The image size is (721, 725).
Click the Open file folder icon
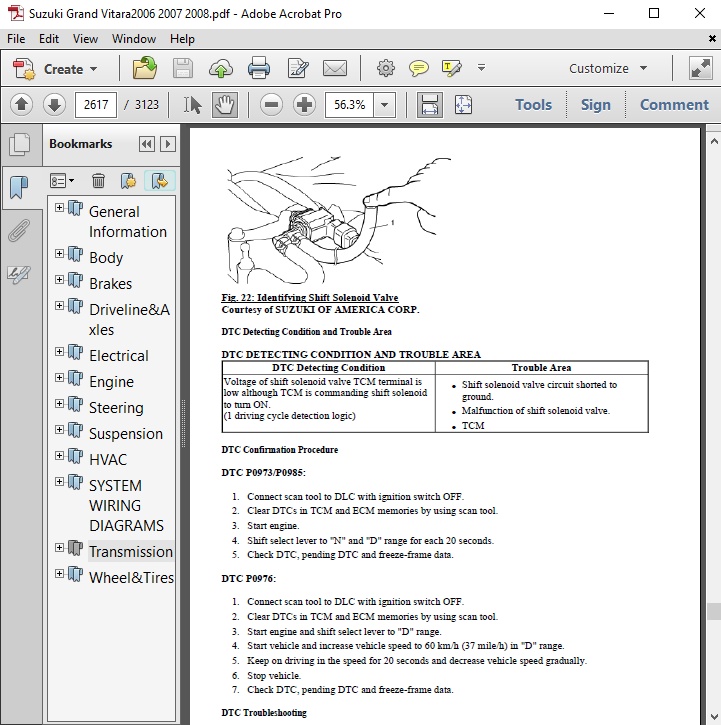coord(145,68)
